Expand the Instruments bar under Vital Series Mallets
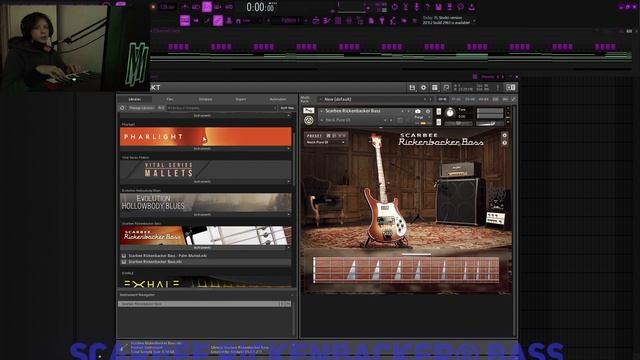The height and width of the screenshot is (360, 640). [205, 182]
